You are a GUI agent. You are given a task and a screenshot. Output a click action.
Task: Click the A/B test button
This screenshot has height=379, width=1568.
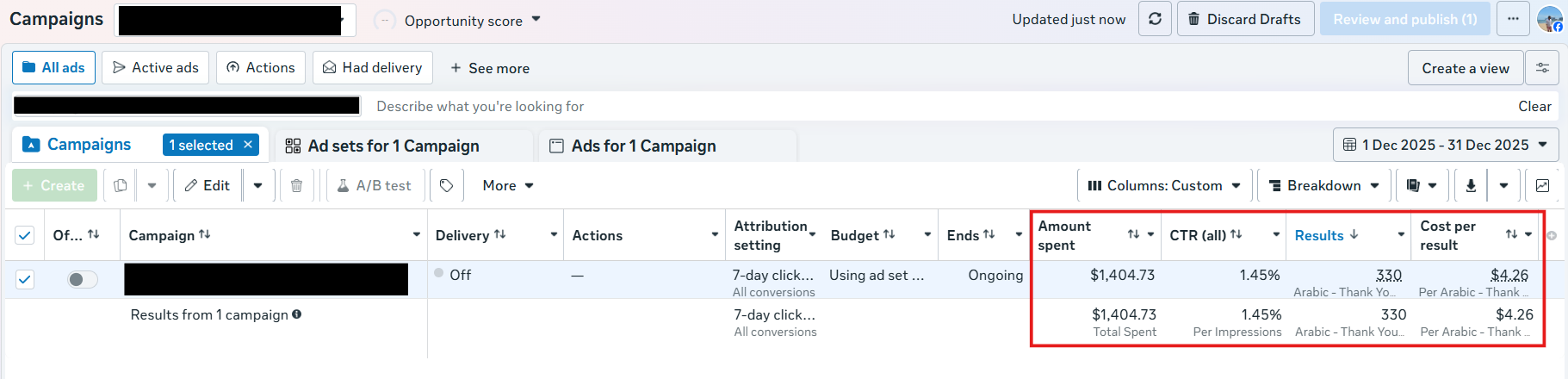pos(375,185)
